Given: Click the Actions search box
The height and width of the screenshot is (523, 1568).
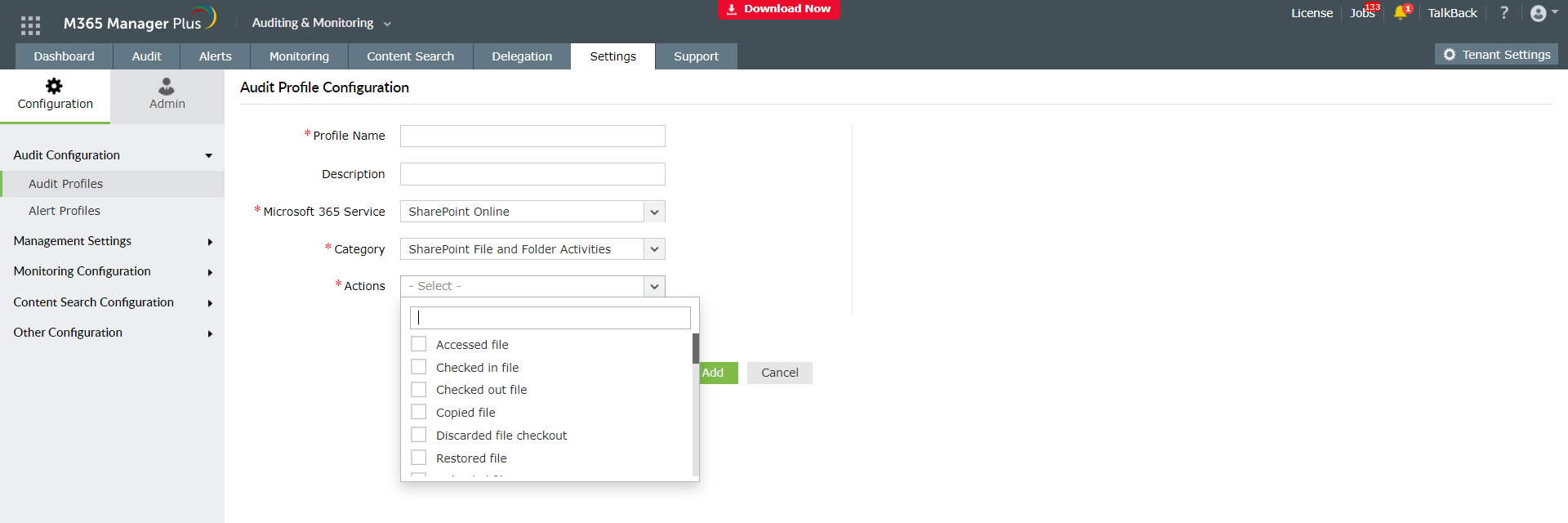Looking at the screenshot, I should (x=550, y=318).
